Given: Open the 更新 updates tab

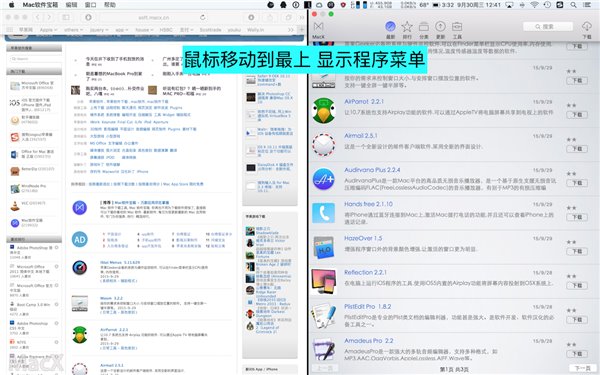Looking at the screenshot, I should coord(440,30).
